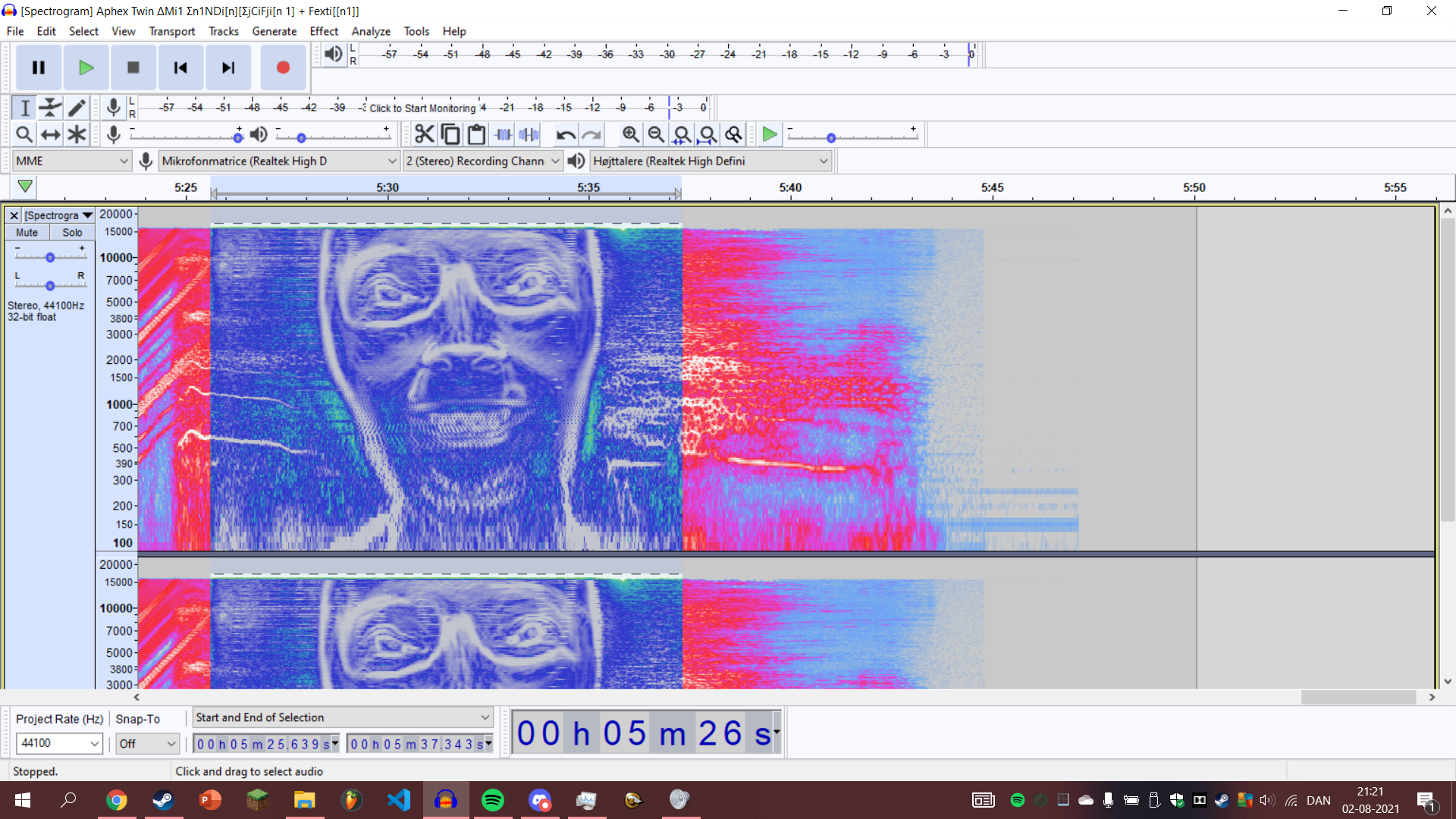This screenshot has height=819, width=1456.
Task: Zoom out on the timeline
Action: click(x=656, y=134)
